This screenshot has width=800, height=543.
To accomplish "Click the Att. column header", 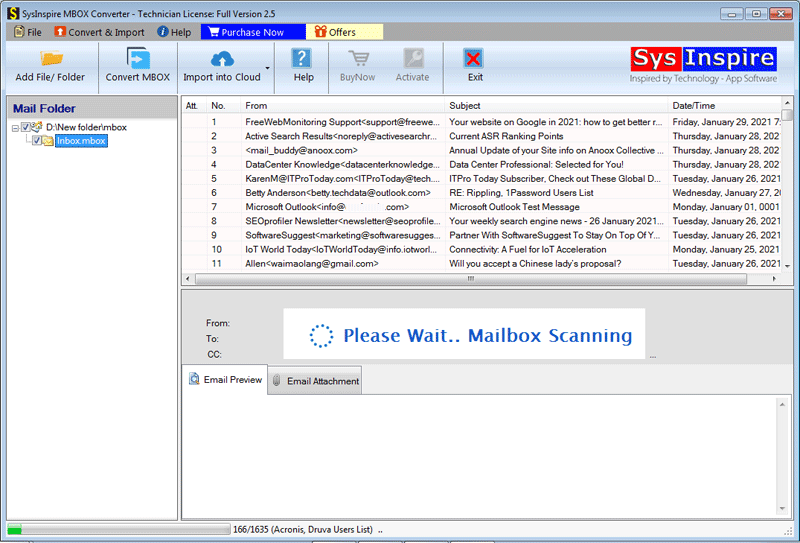I will coord(194,106).
